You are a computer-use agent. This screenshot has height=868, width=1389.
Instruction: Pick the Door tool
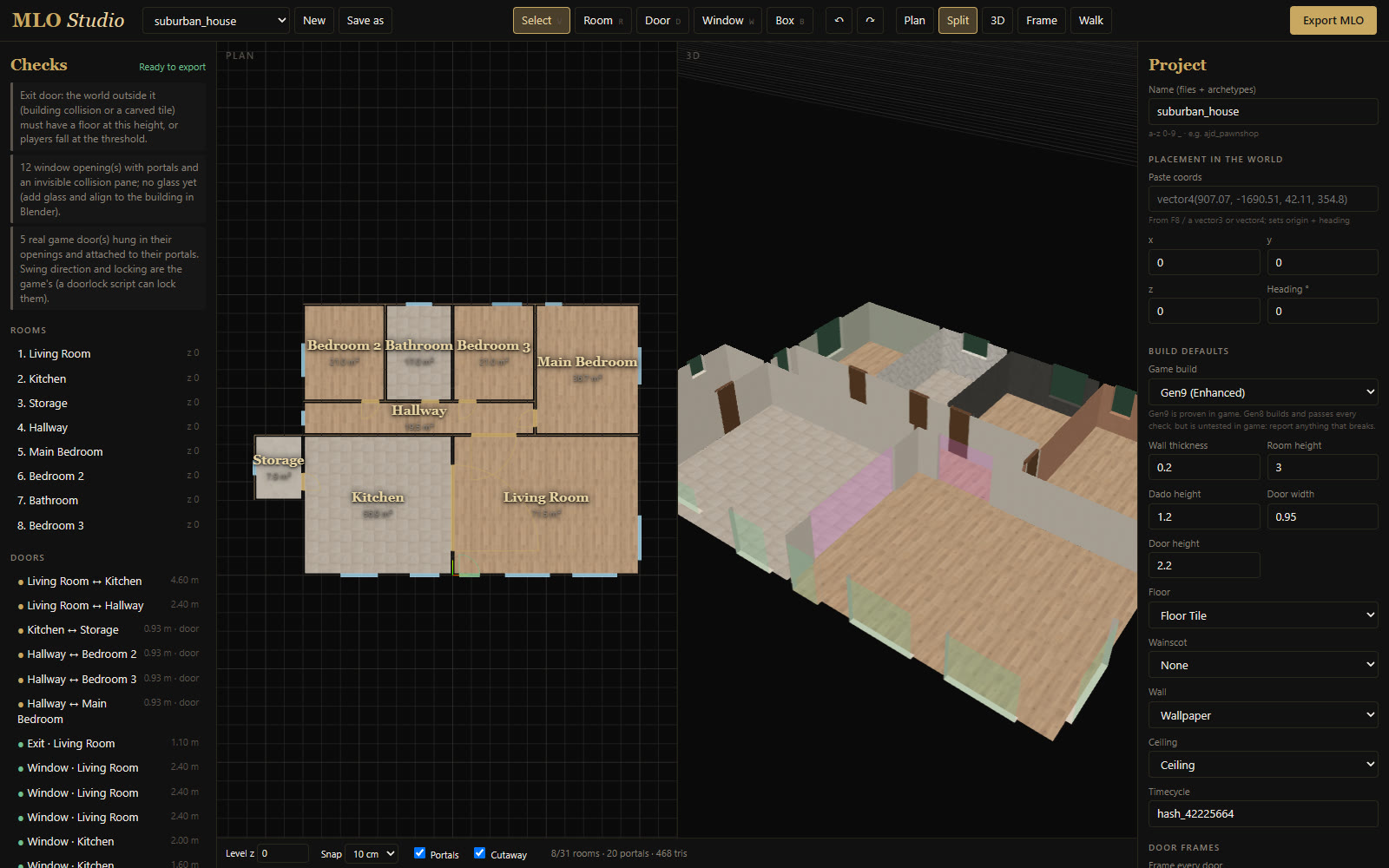point(662,20)
